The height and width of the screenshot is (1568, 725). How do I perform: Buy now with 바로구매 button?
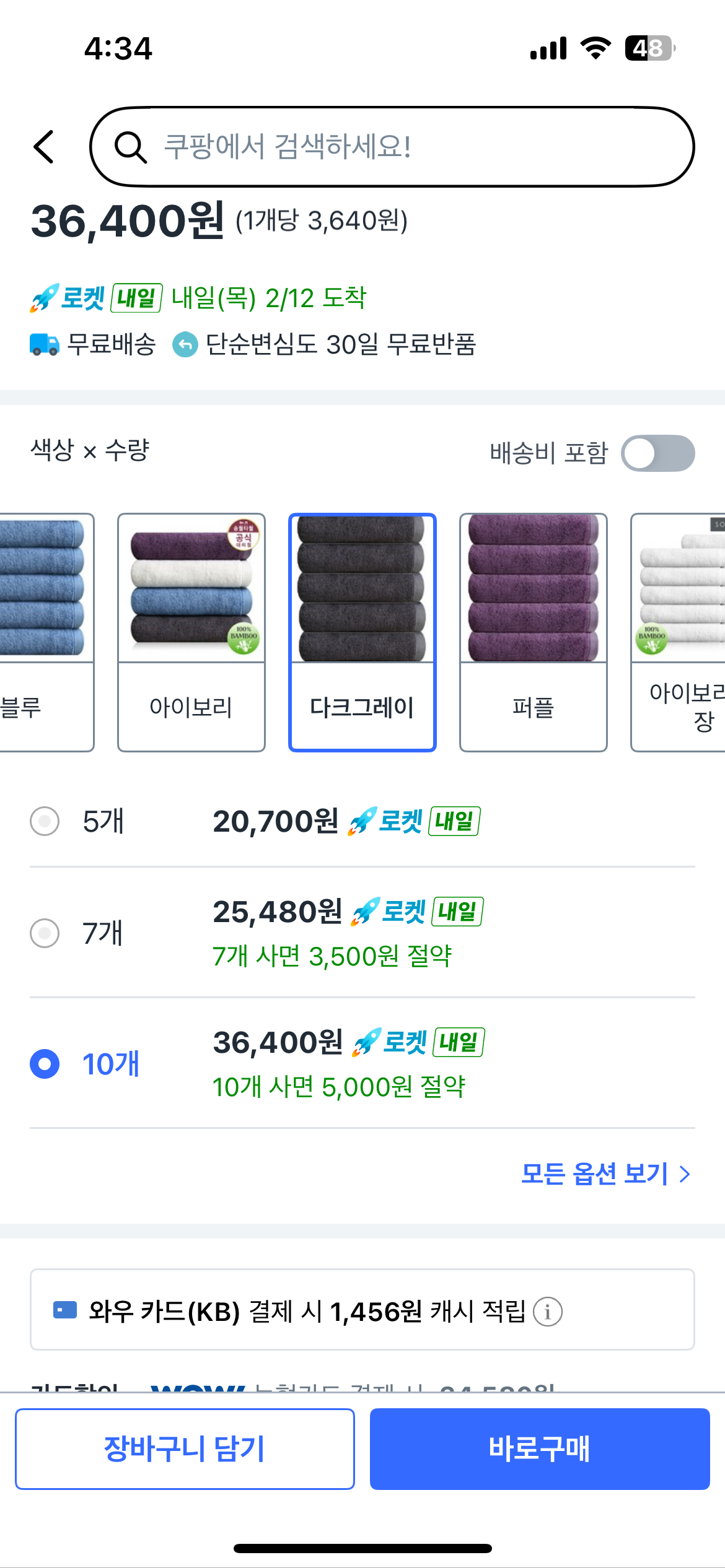pyautogui.click(x=539, y=1448)
